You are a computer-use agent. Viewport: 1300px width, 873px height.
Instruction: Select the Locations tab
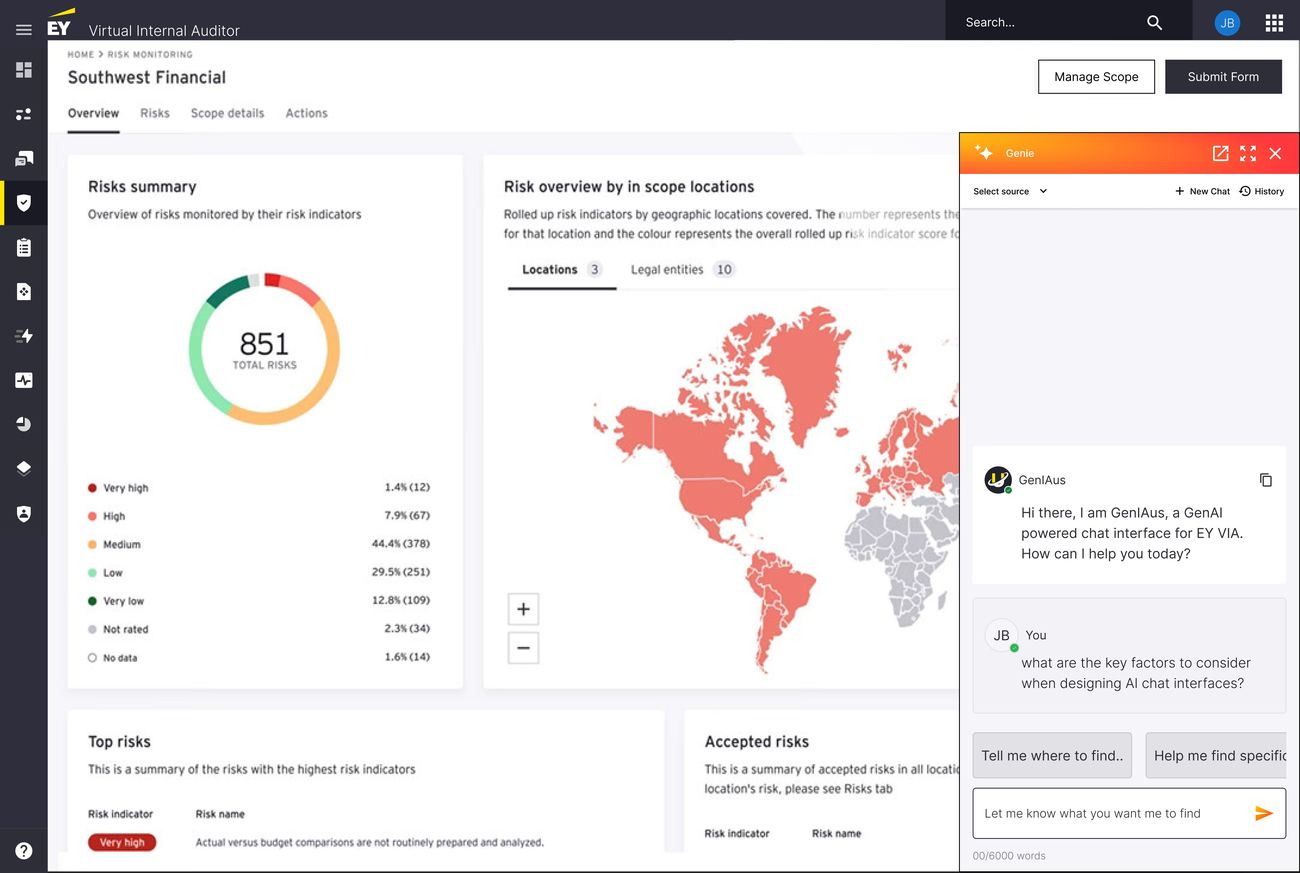click(561, 270)
